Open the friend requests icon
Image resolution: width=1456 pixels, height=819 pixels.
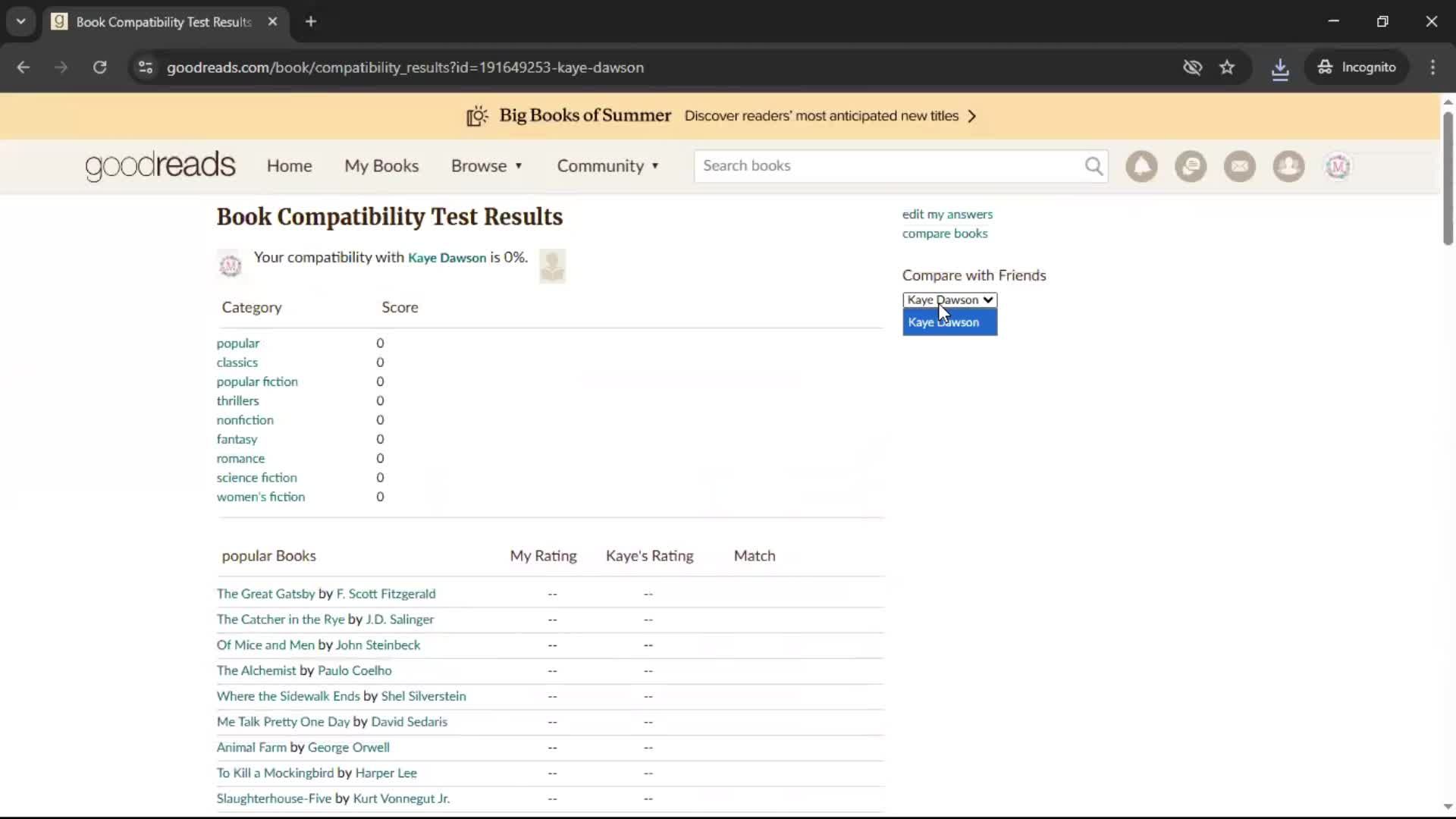1288,166
